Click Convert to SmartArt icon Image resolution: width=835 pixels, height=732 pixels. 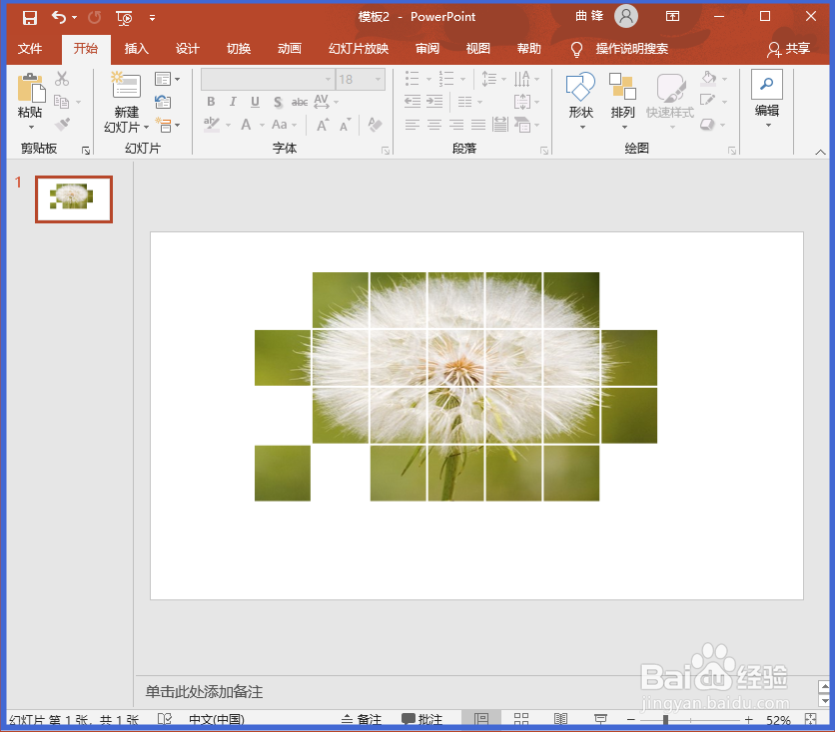coord(522,125)
